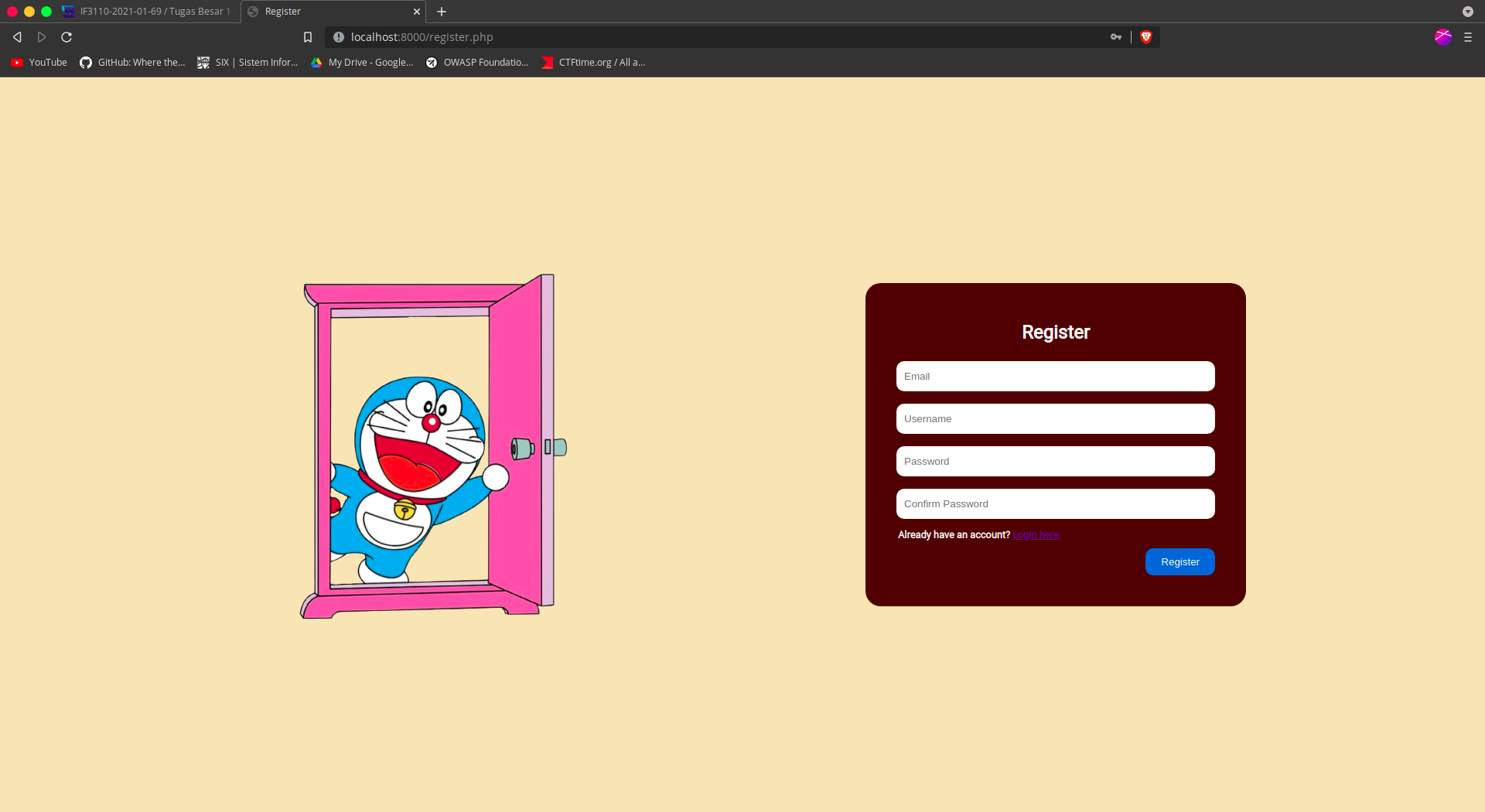Viewport: 1485px width, 812px height.
Task: Bookmark this page with the bookmark icon
Action: click(308, 37)
